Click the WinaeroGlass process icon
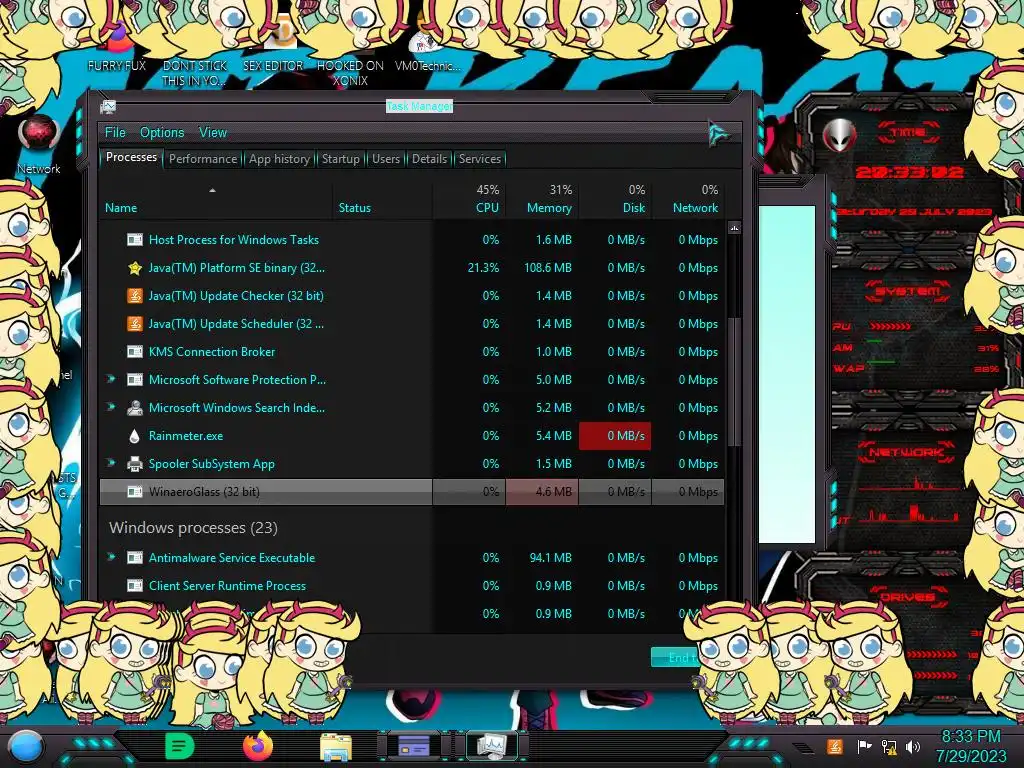Screen dimensions: 1024x768 pos(135,492)
